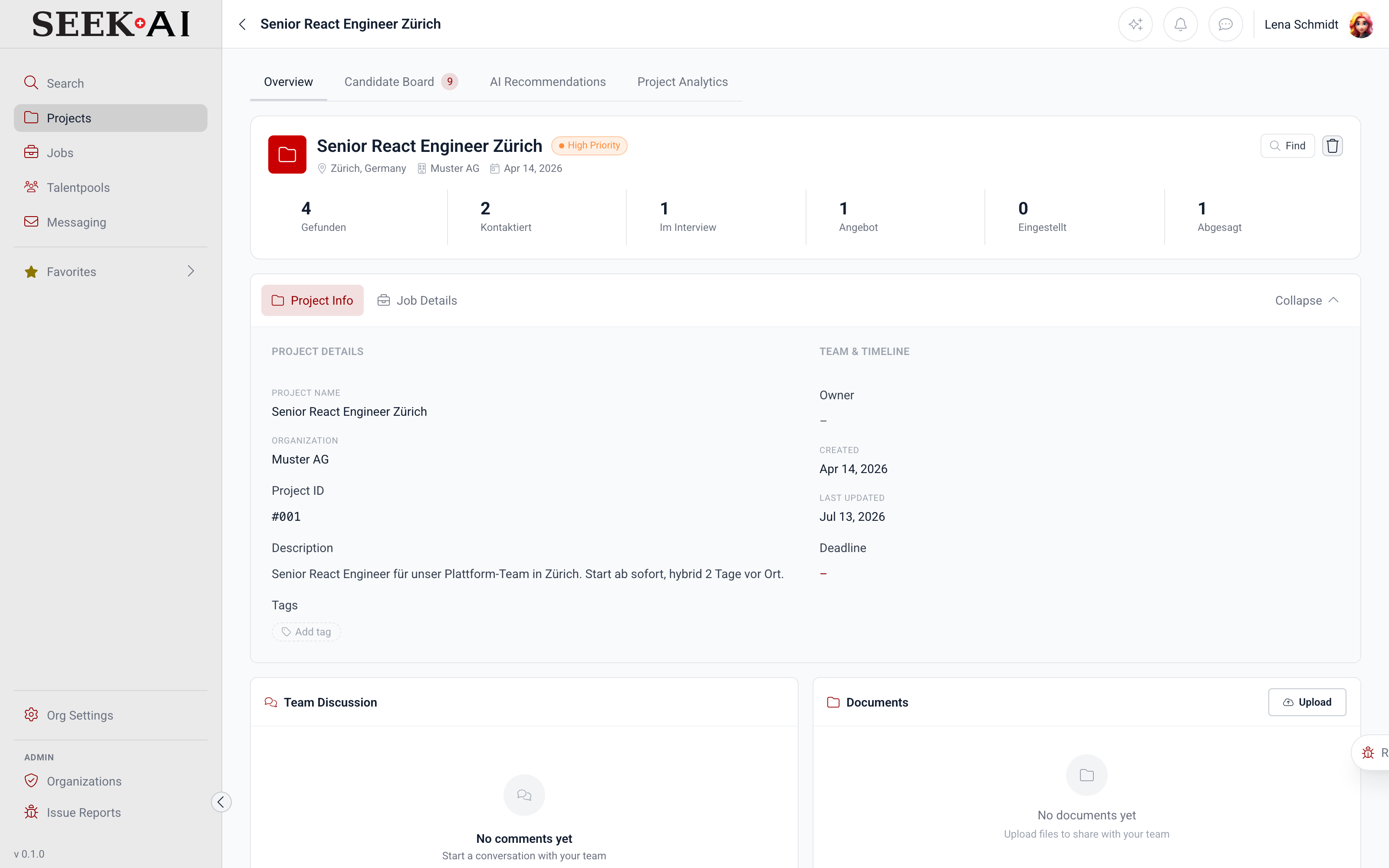The height and width of the screenshot is (868, 1389).
Task: Collapse the sidebar with the round arrow button
Action: 221,802
